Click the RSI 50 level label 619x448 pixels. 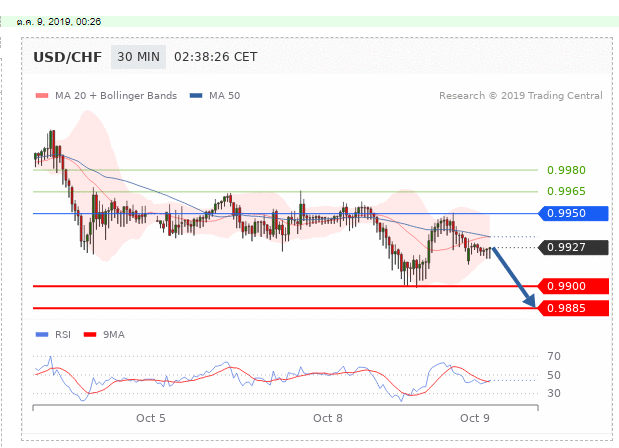(554, 375)
